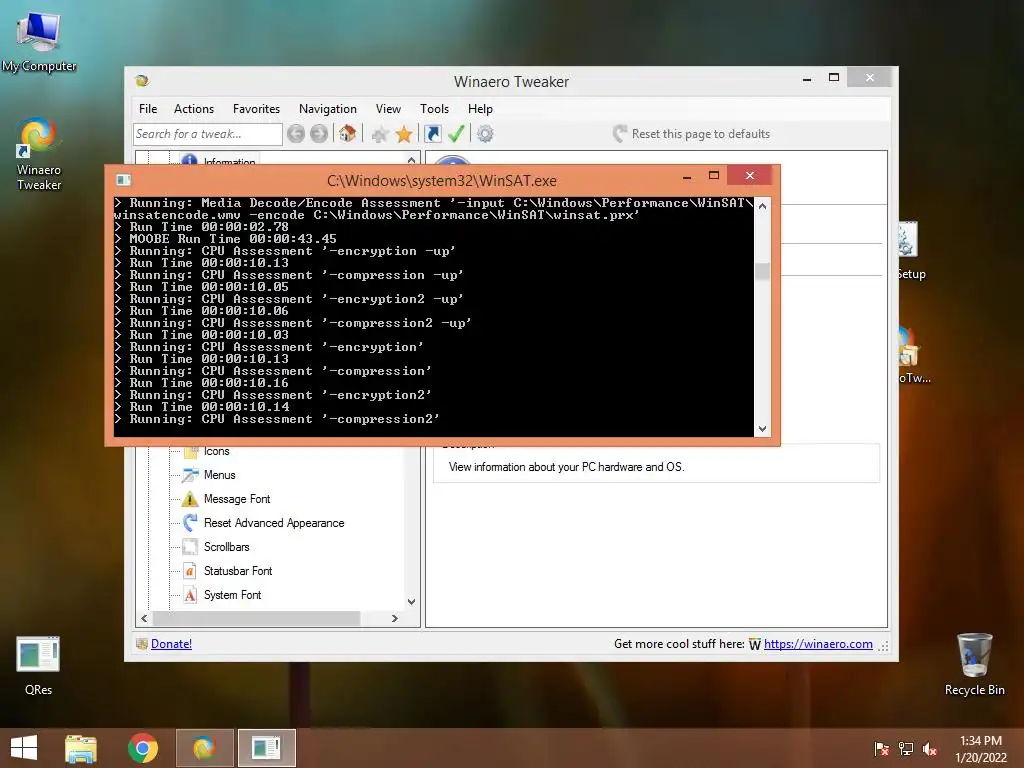This screenshot has width=1024, height=768.
Task: Click the shortcut arrow toolbar icon
Action: [432, 134]
